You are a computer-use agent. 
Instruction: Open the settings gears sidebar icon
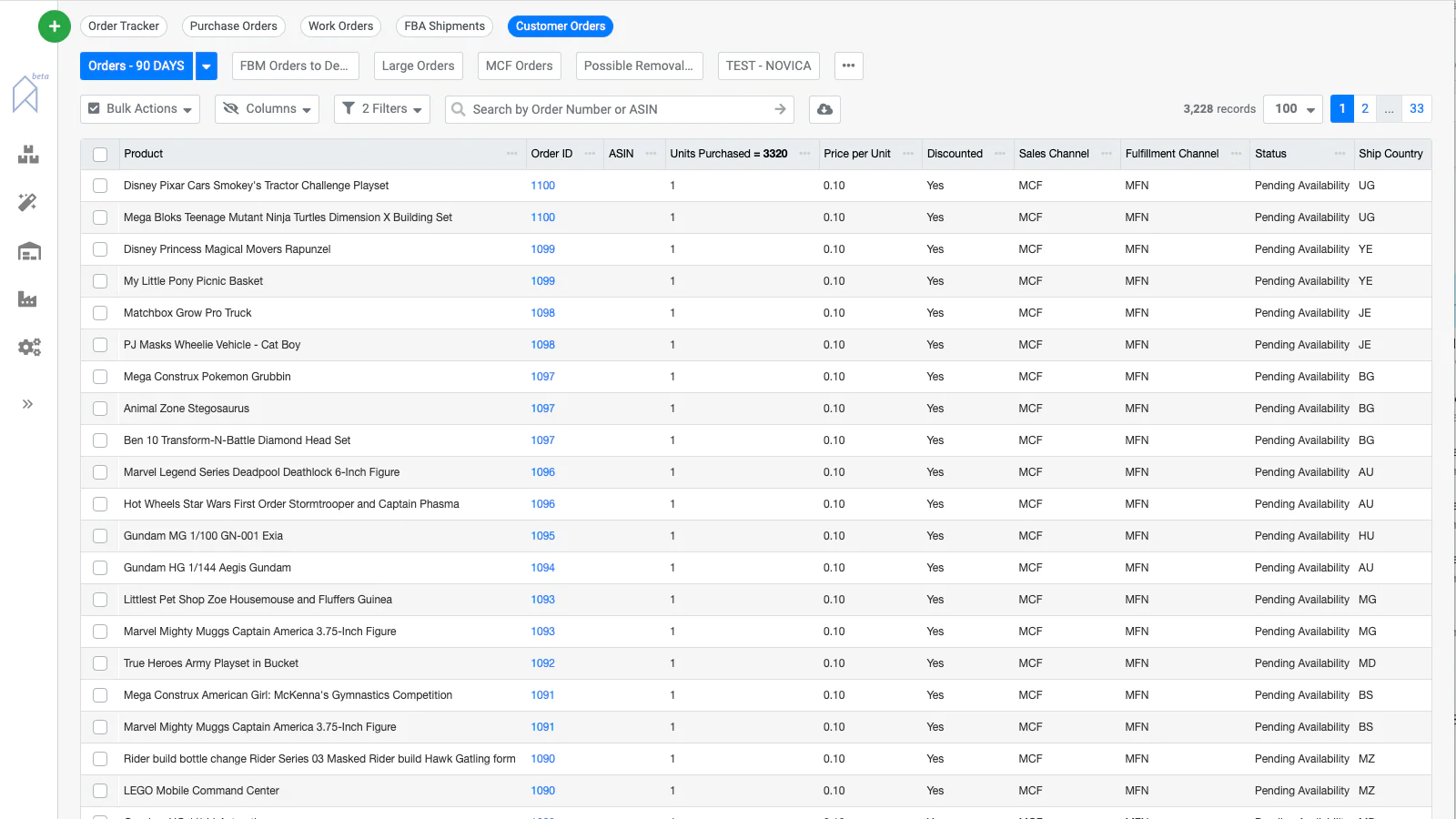[29, 347]
